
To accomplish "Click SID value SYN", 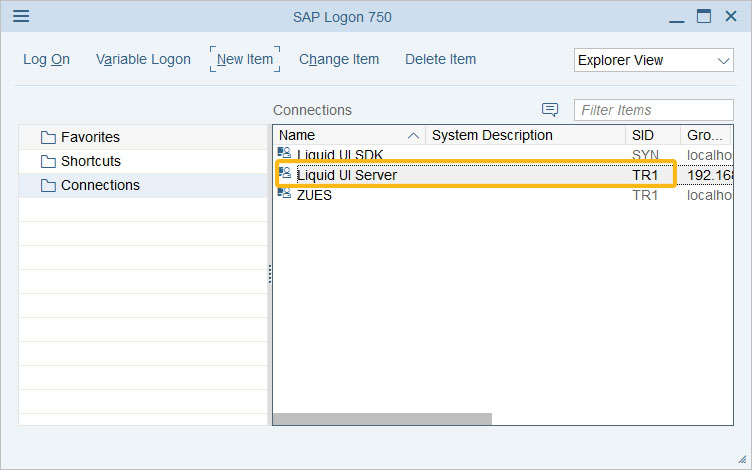I will 645,155.
